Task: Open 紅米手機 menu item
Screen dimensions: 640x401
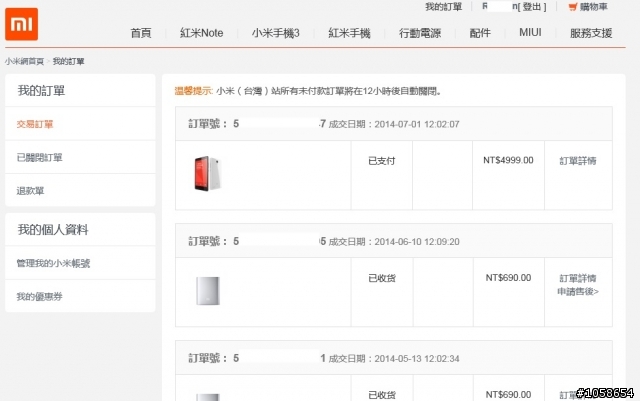Action: 349,33
